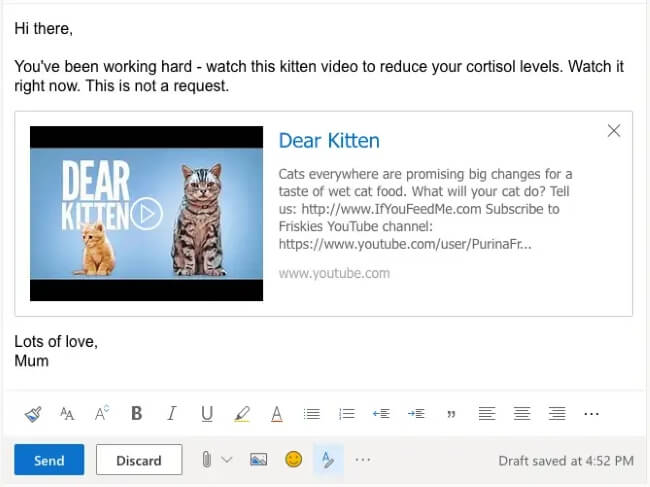Click the paperclip attach icon
Image resolution: width=650 pixels, height=487 pixels.
click(206, 459)
